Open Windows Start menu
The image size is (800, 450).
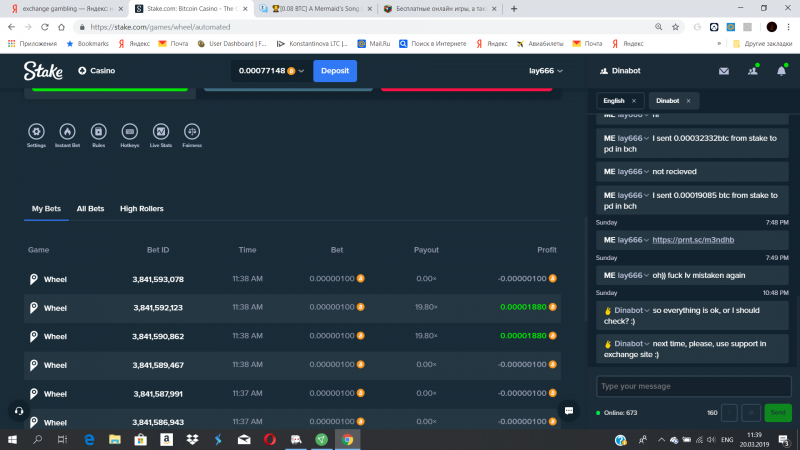[x=12, y=439]
